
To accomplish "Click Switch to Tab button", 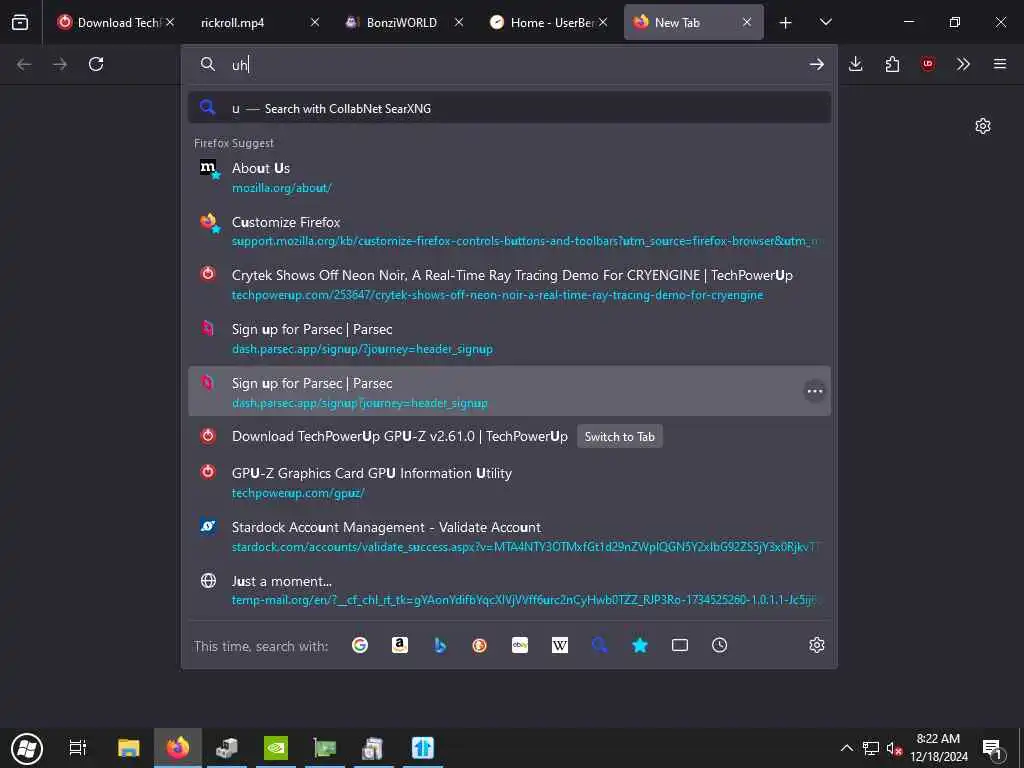I will 619,437.
